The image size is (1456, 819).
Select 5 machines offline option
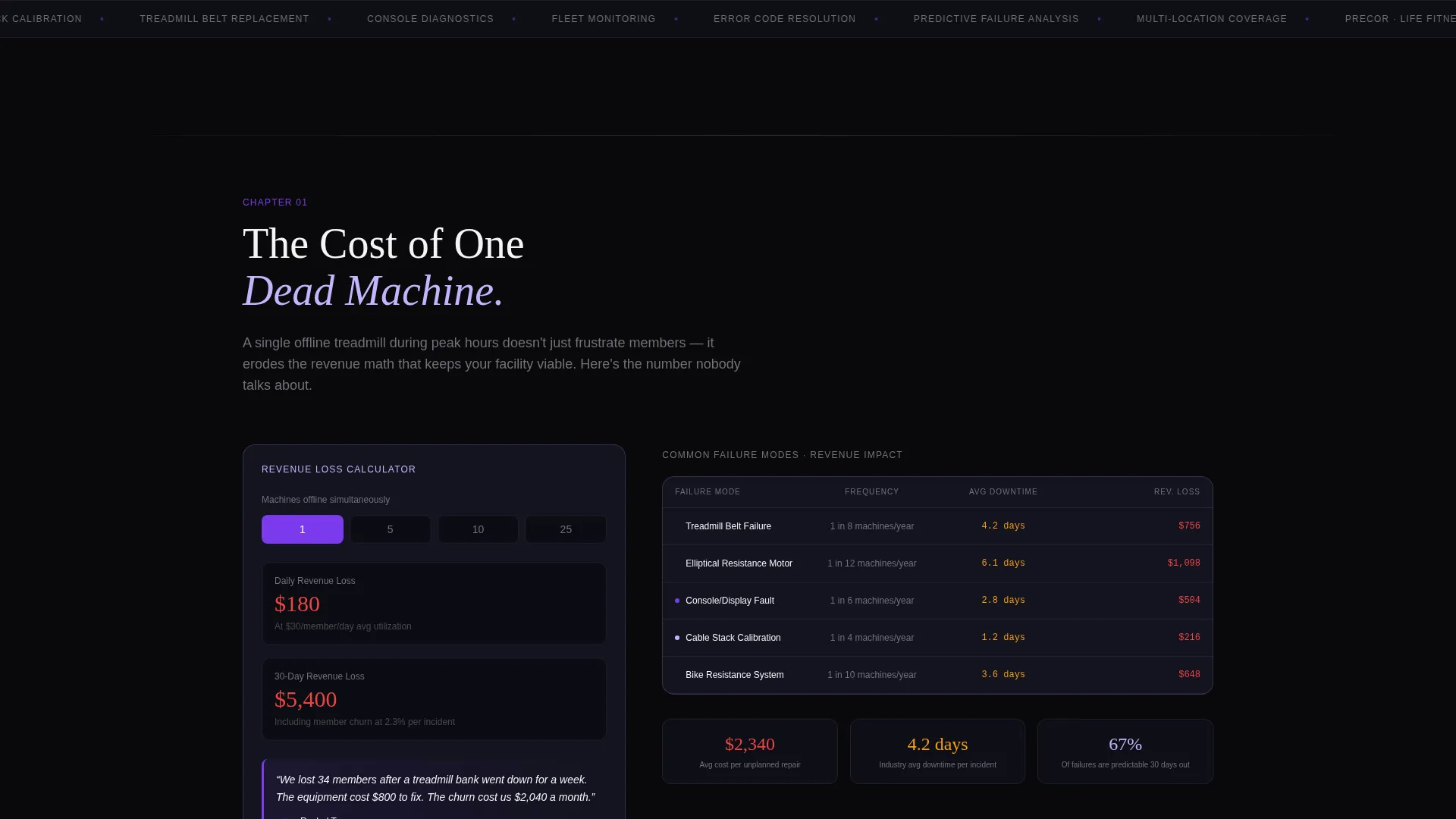[390, 529]
